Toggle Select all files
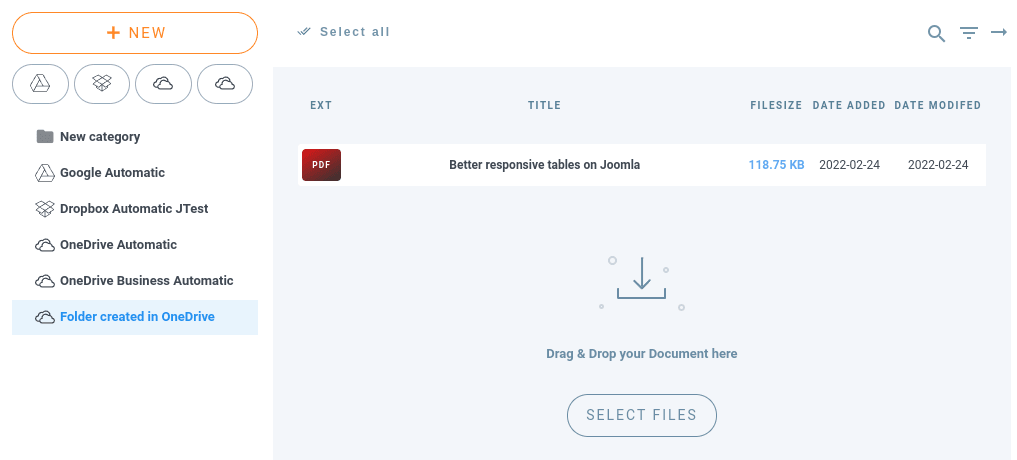The height and width of the screenshot is (460, 1017). 344,32
